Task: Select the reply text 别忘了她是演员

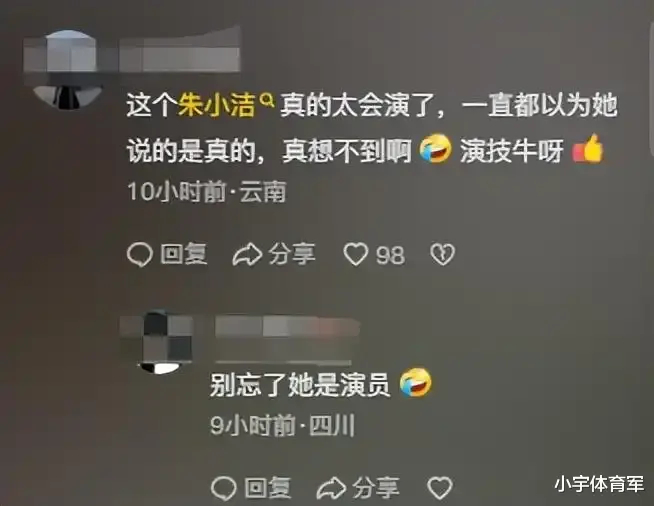Action: [300, 384]
